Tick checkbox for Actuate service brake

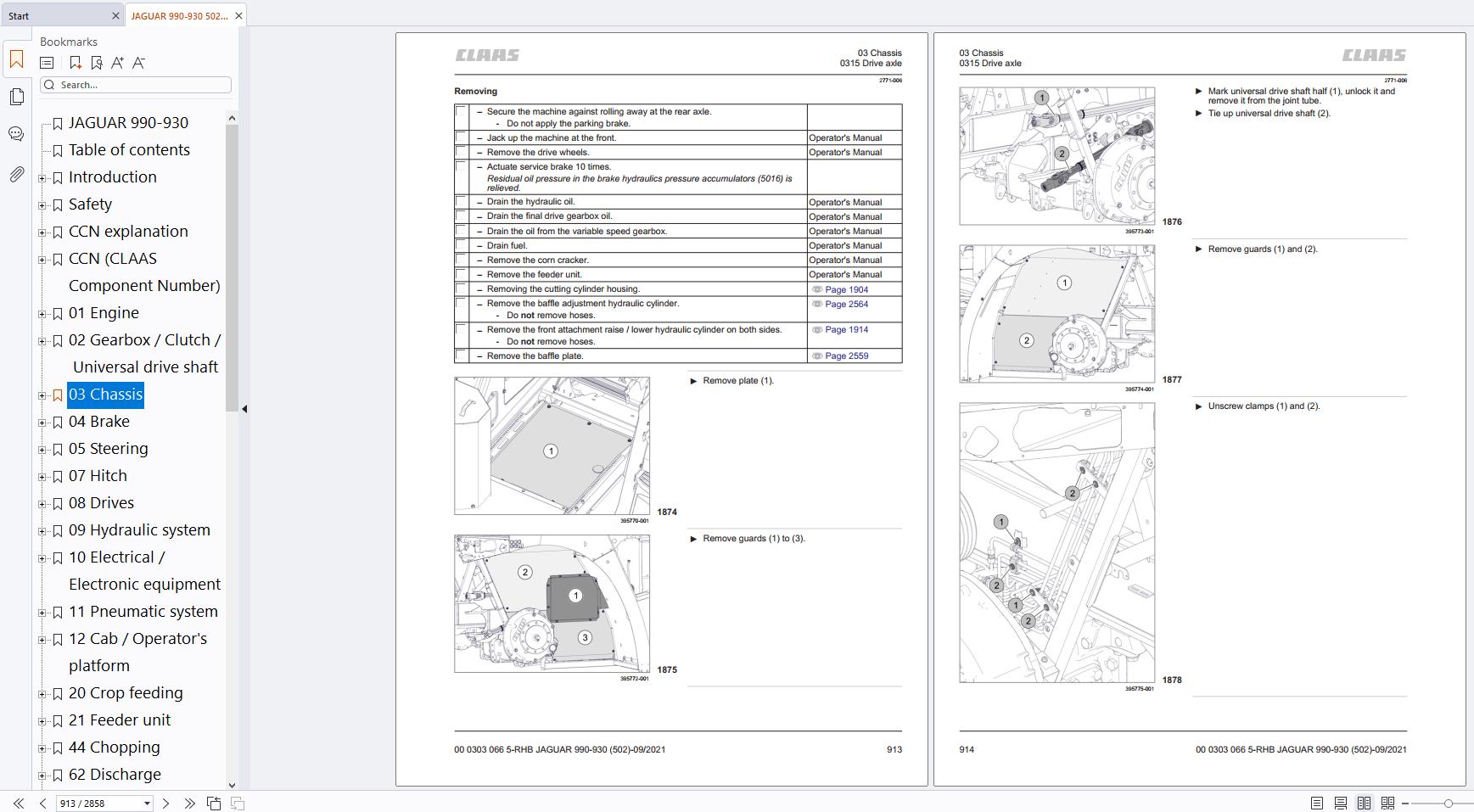coord(461,167)
